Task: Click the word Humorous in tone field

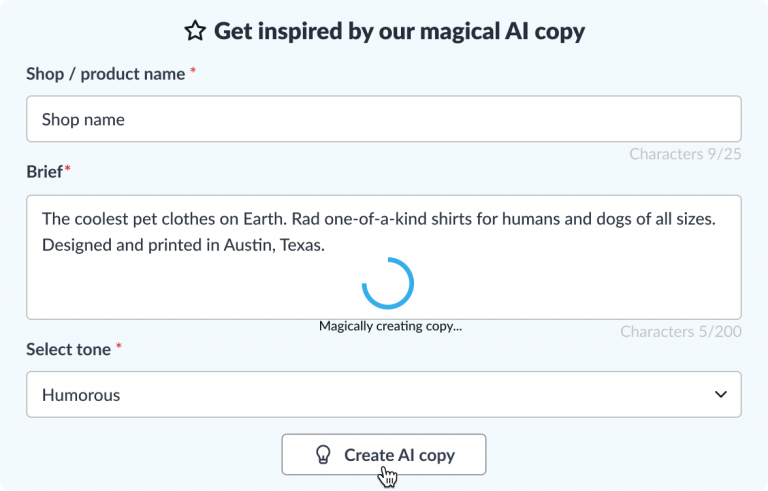Action: coord(81,395)
